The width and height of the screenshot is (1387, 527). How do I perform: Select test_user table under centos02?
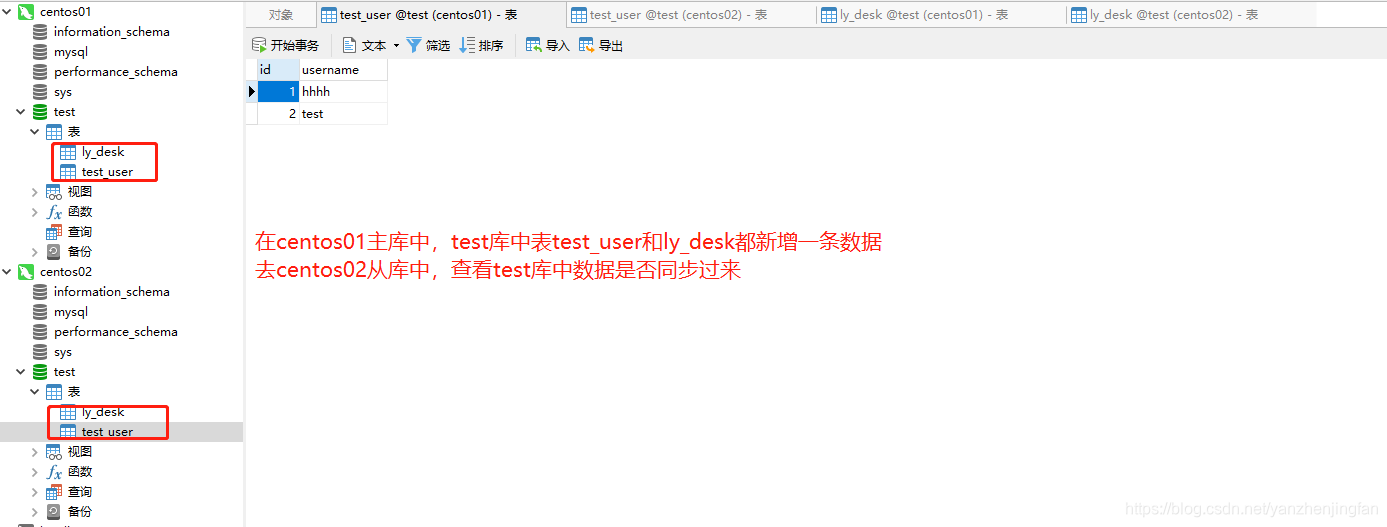point(107,432)
